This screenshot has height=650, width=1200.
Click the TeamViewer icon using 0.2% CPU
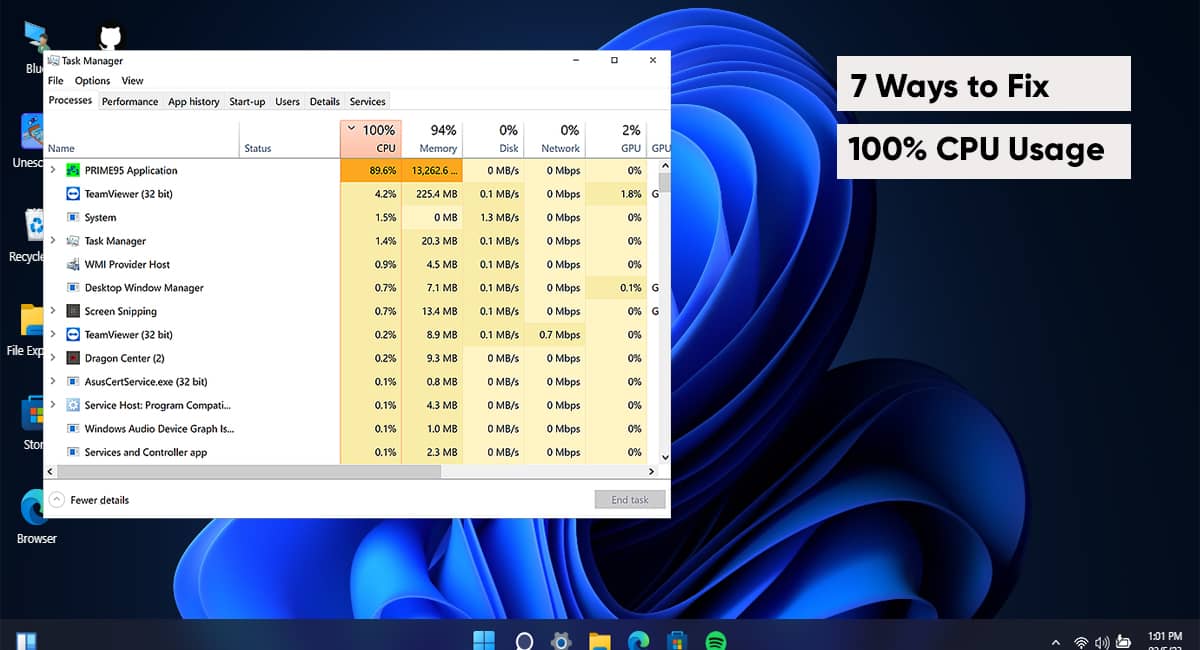73,335
